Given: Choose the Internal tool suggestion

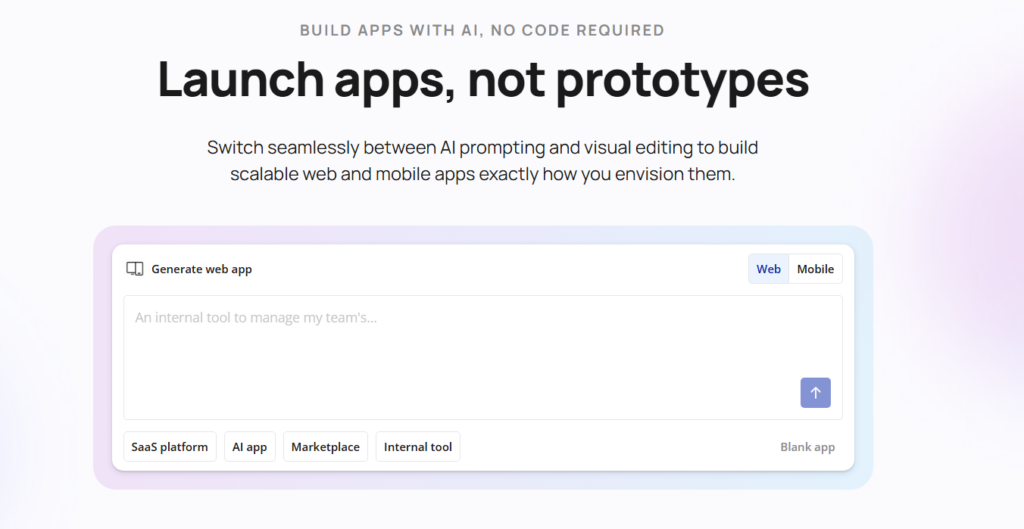Looking at the screenshot, I should click(418, 447).
